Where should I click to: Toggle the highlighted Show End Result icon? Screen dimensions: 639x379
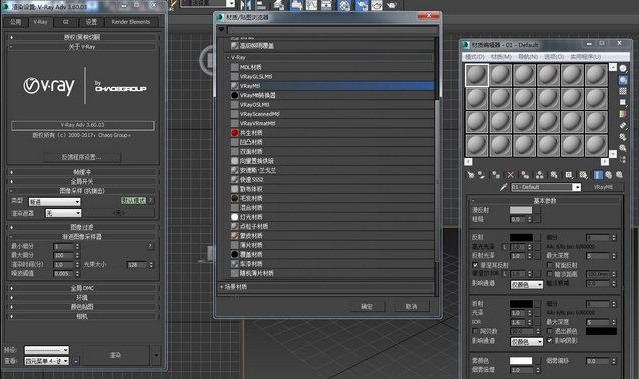coord(598,175)
